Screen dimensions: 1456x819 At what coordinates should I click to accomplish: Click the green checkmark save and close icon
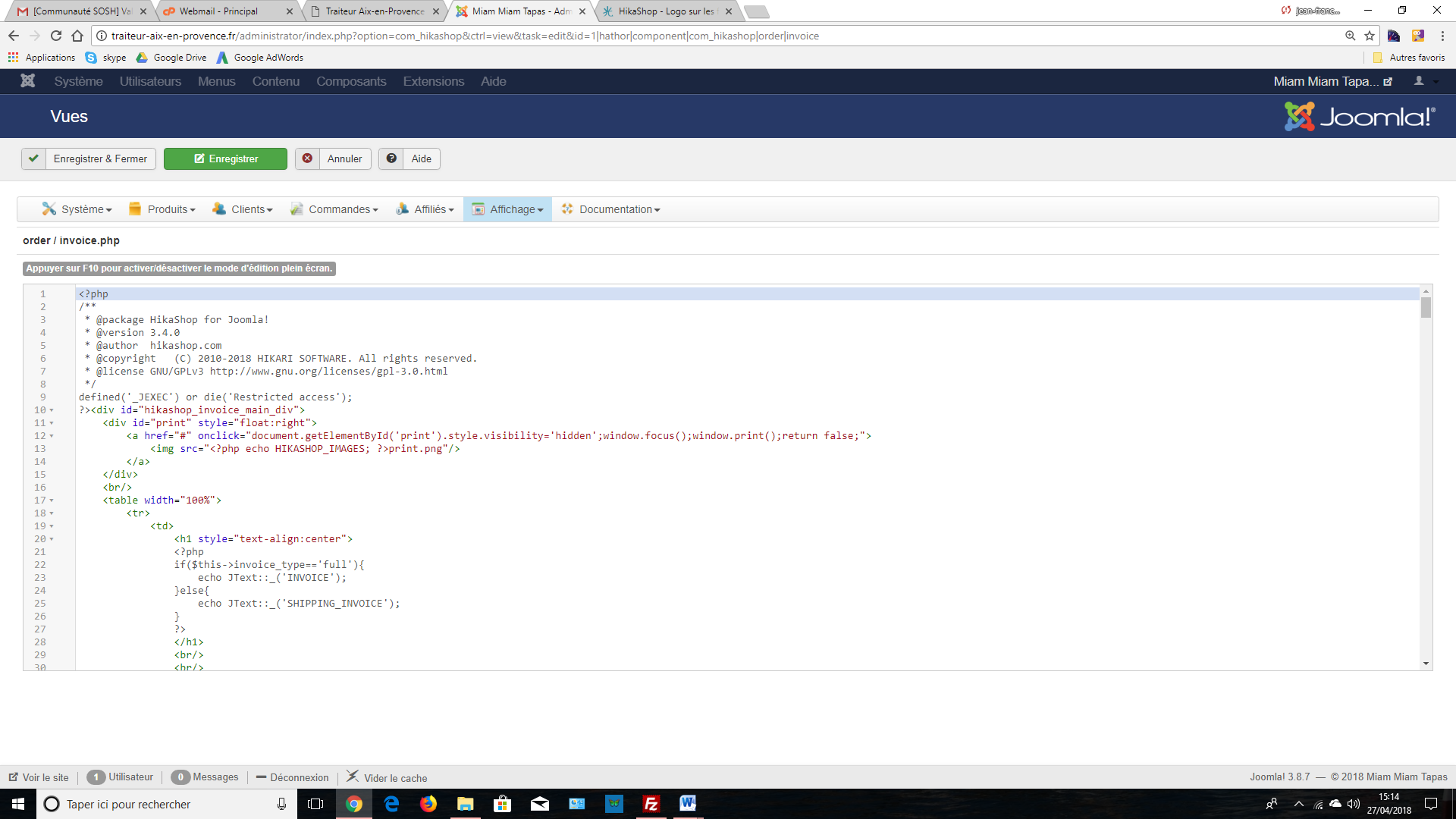click(33, 158)
